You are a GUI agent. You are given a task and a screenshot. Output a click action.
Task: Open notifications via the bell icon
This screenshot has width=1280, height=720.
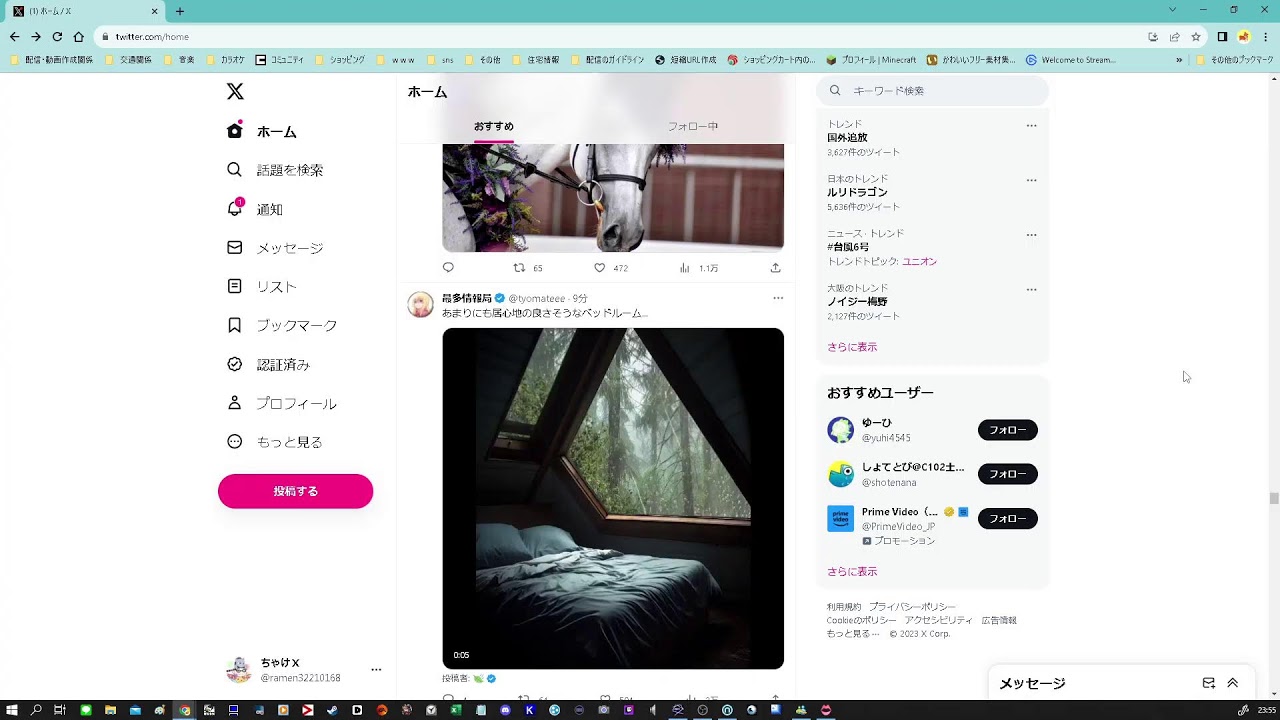click(235, 209)
